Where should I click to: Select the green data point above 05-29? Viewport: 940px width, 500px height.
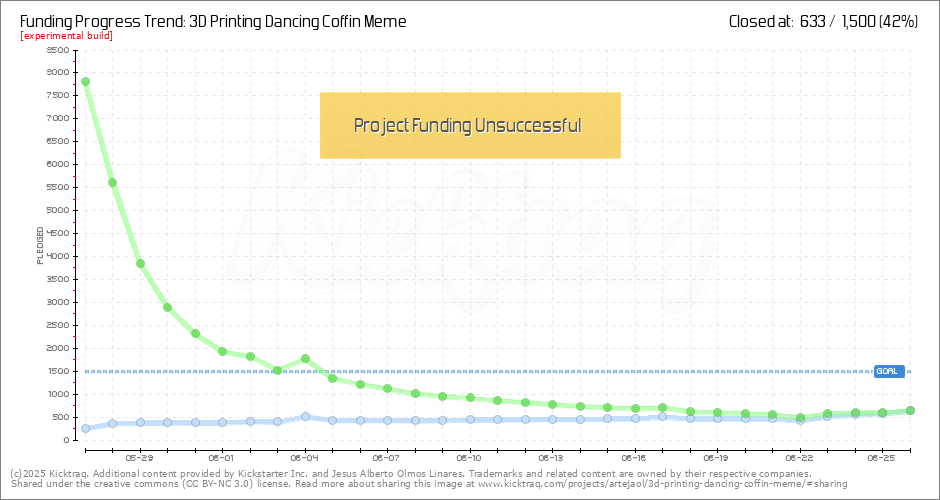(x=140, y=263)
